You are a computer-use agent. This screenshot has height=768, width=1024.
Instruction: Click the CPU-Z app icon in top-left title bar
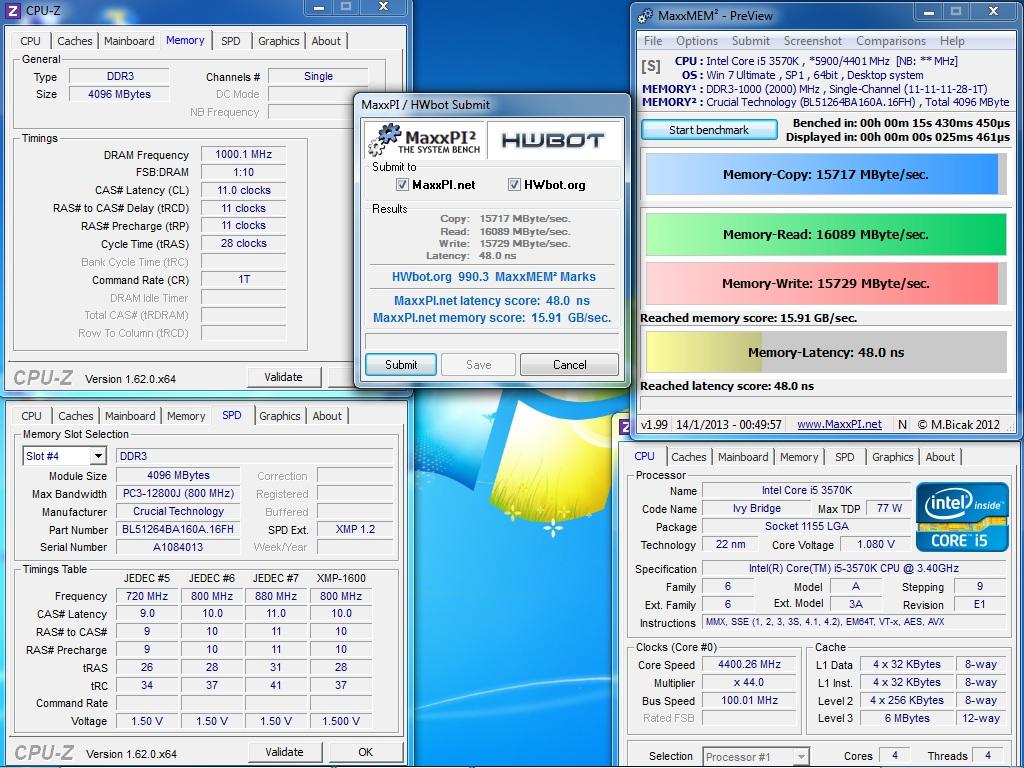12,10
